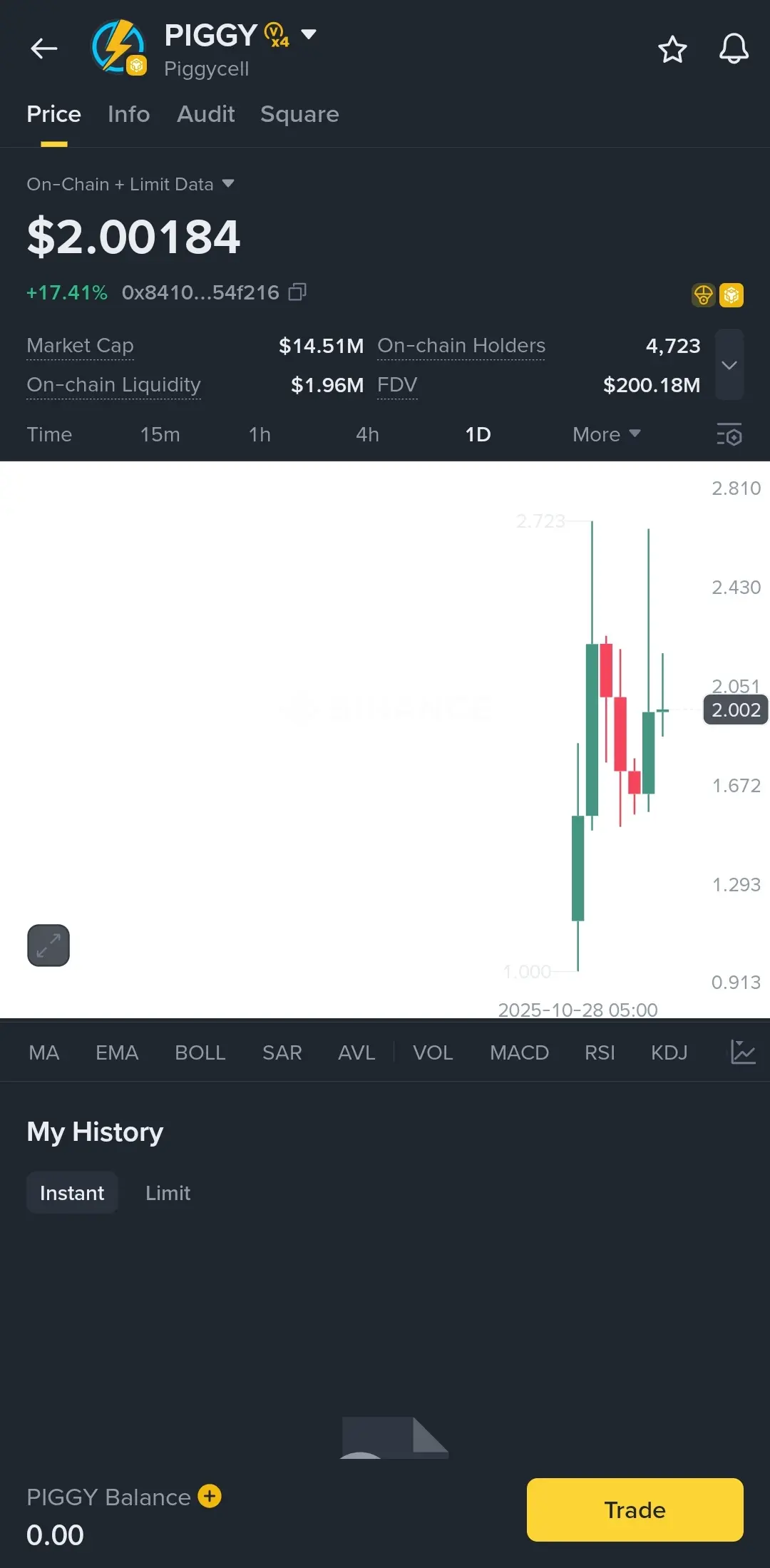Switch to the Info tab

pos(128,114)
